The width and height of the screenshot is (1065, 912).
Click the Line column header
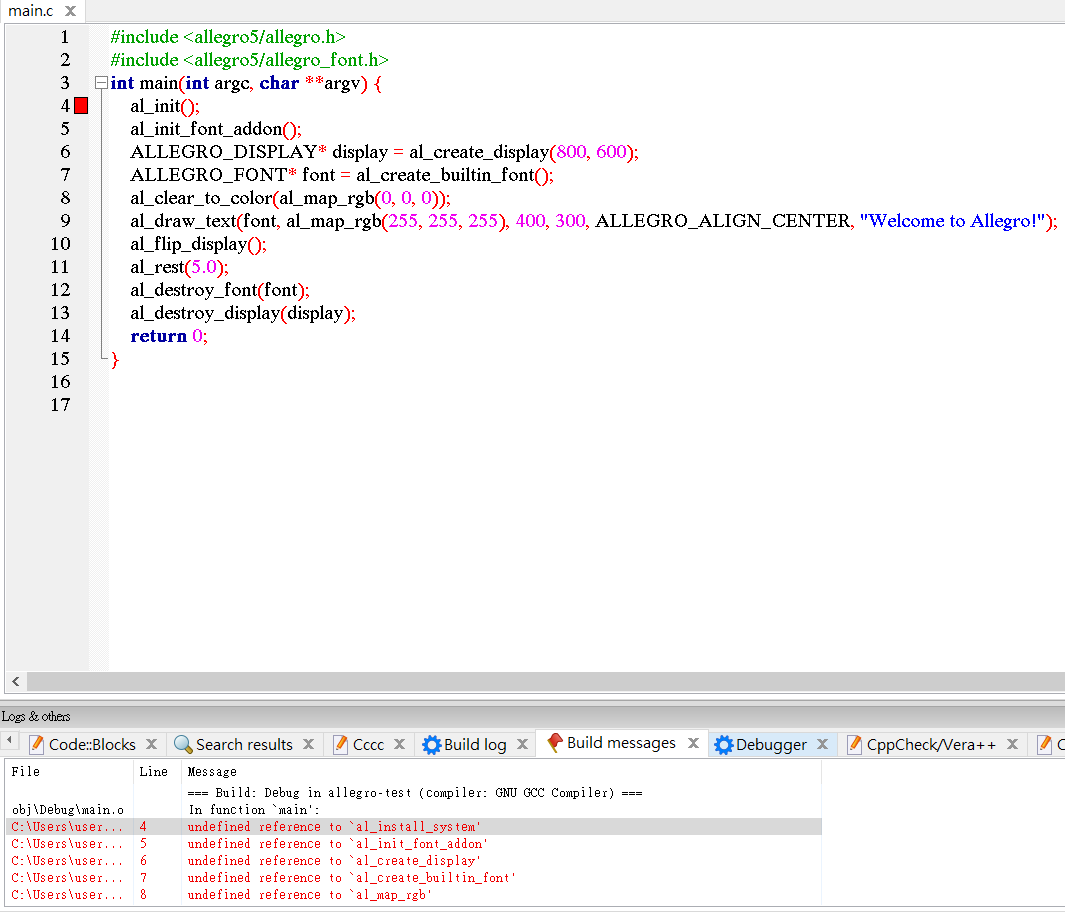tap(153, 772)
